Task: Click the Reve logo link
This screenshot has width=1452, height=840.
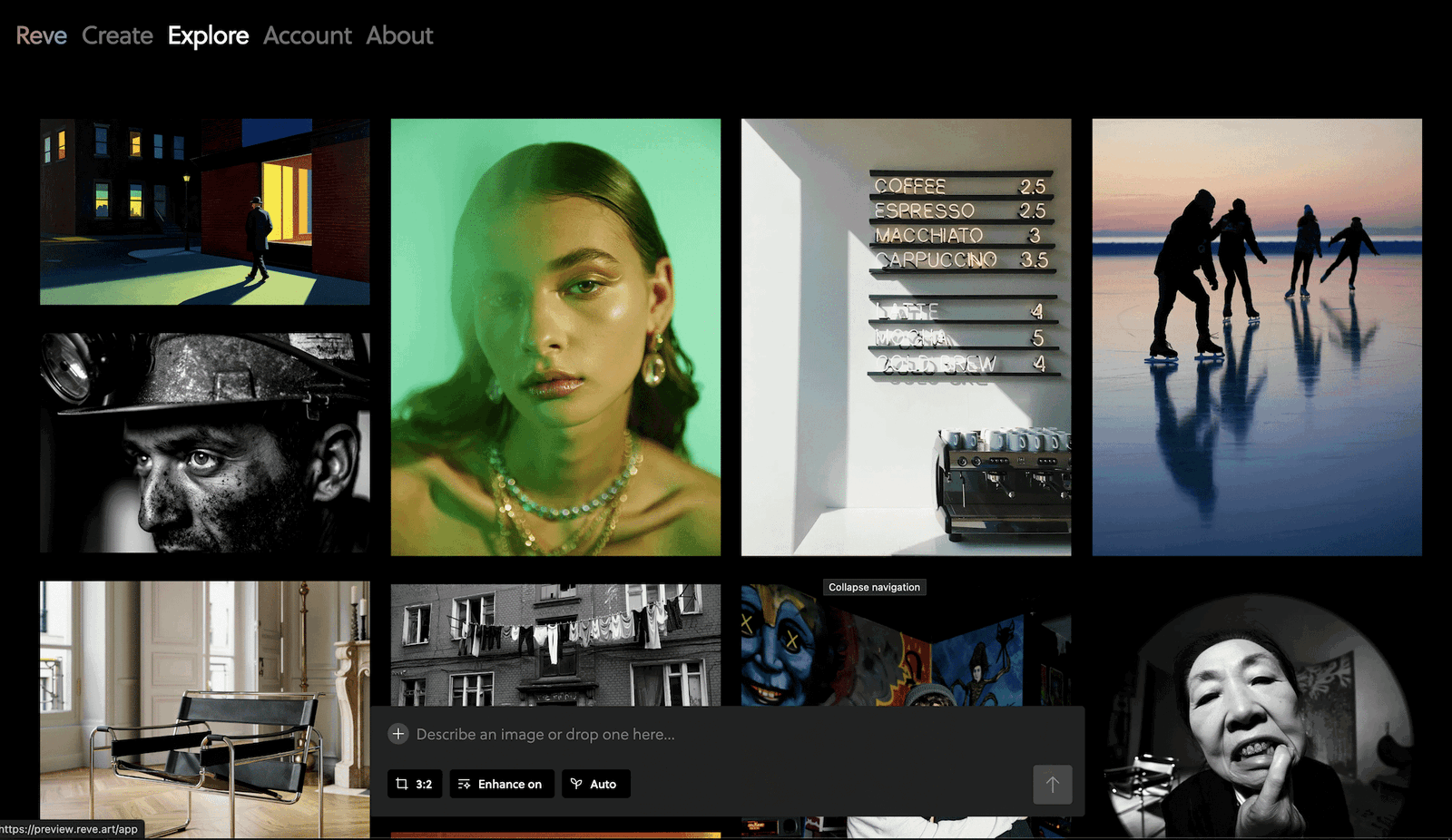Action: pyautogui.click(x=42, y=35)
